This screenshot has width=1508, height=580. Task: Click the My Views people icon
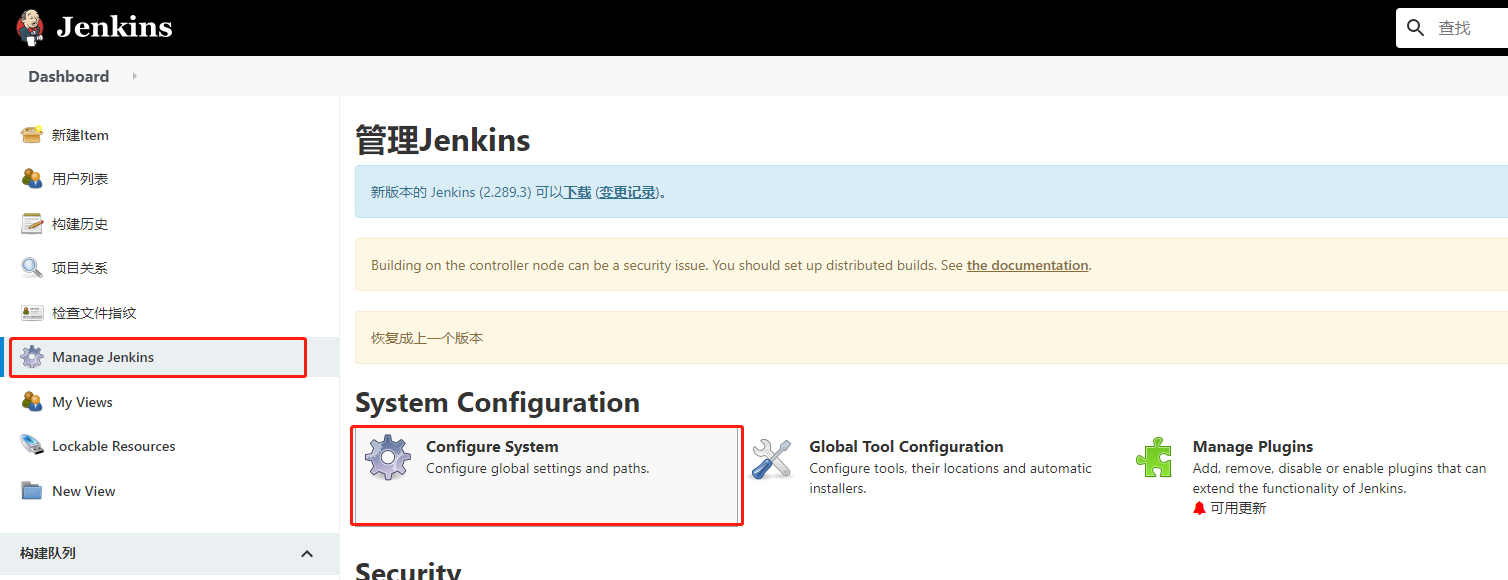32,402
